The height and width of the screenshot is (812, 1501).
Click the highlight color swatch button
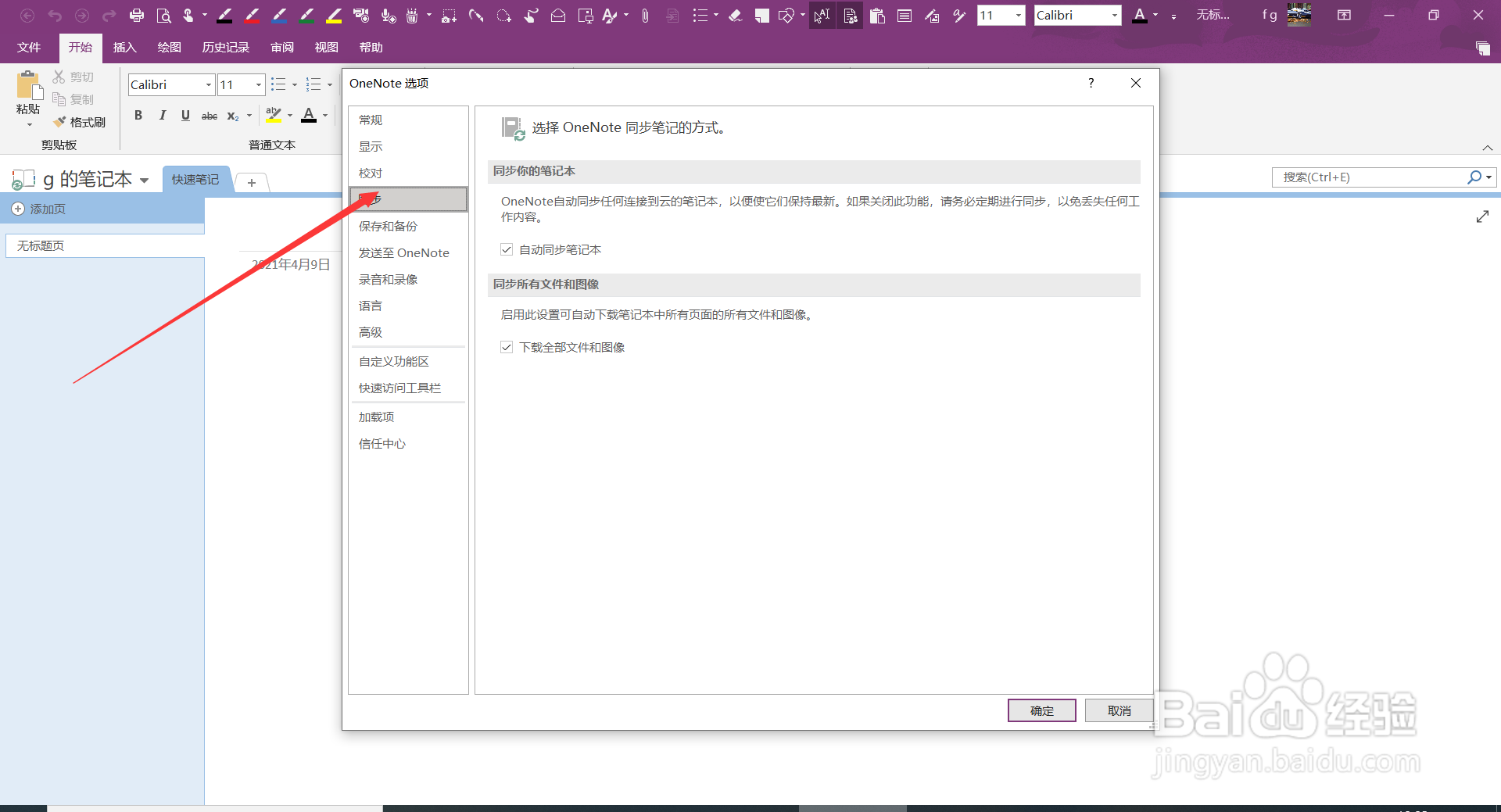[x=274, y=116]
